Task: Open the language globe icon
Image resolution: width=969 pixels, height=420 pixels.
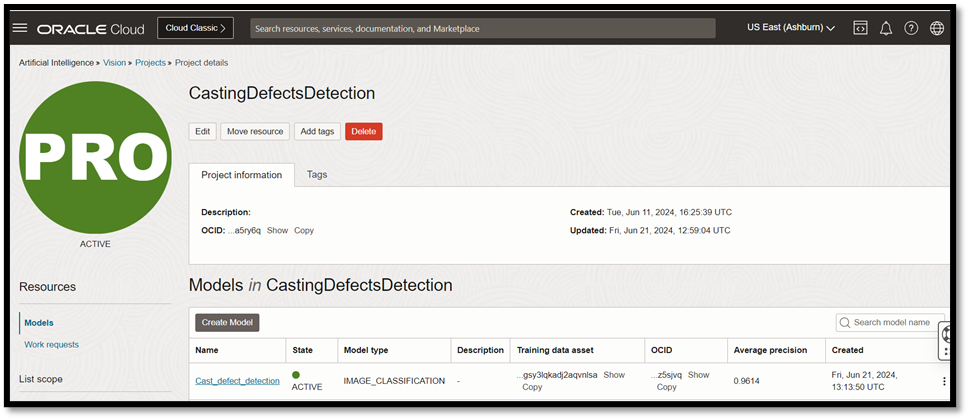Action: 937,28
